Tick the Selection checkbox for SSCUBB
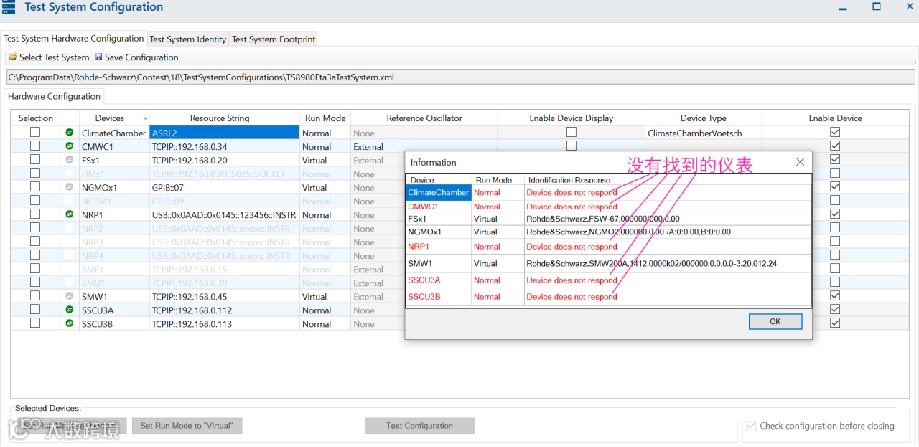The height and width of the screenshot is (447, 919). pyautogui.click(x=35, y=323)
